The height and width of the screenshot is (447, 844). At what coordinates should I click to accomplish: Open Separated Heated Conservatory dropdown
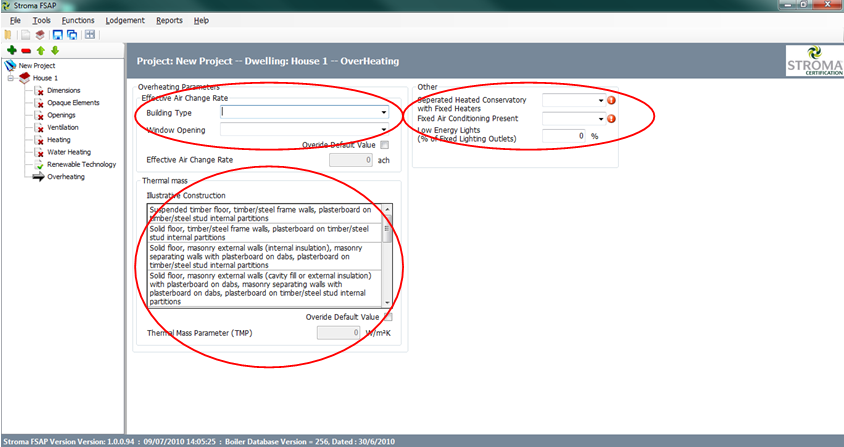[601, 100]
